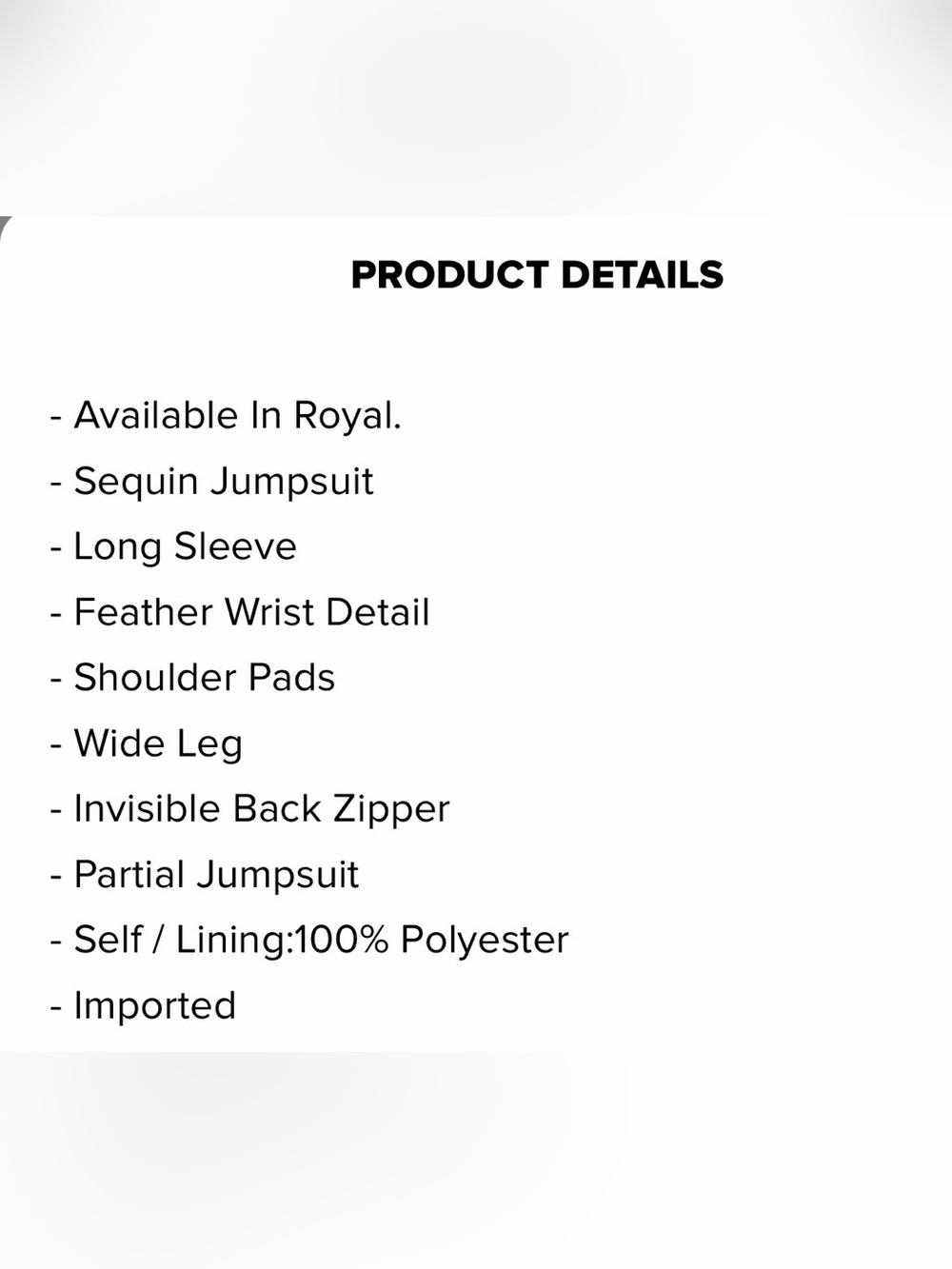Click the 'Sequin Jumpsuit' detail line
The image size is (952, 1269).
(x=211, y=482)
